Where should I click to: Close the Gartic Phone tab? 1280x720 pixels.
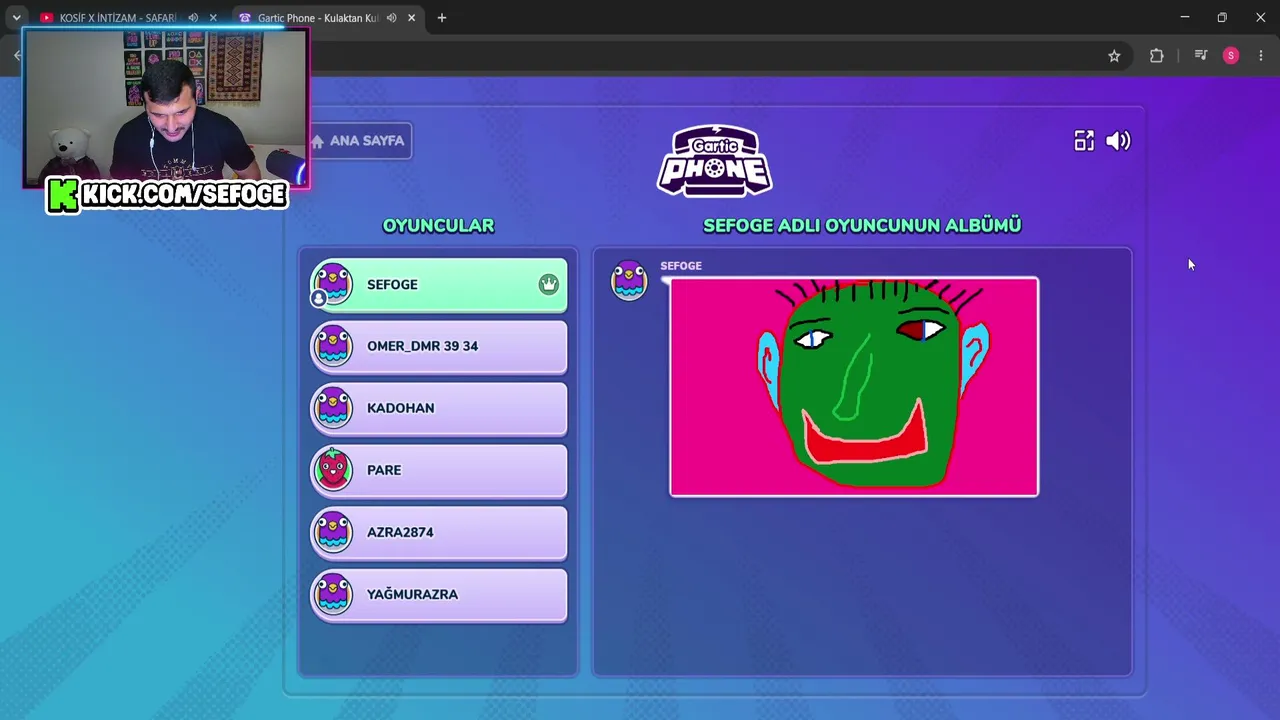tap(411, 18)
